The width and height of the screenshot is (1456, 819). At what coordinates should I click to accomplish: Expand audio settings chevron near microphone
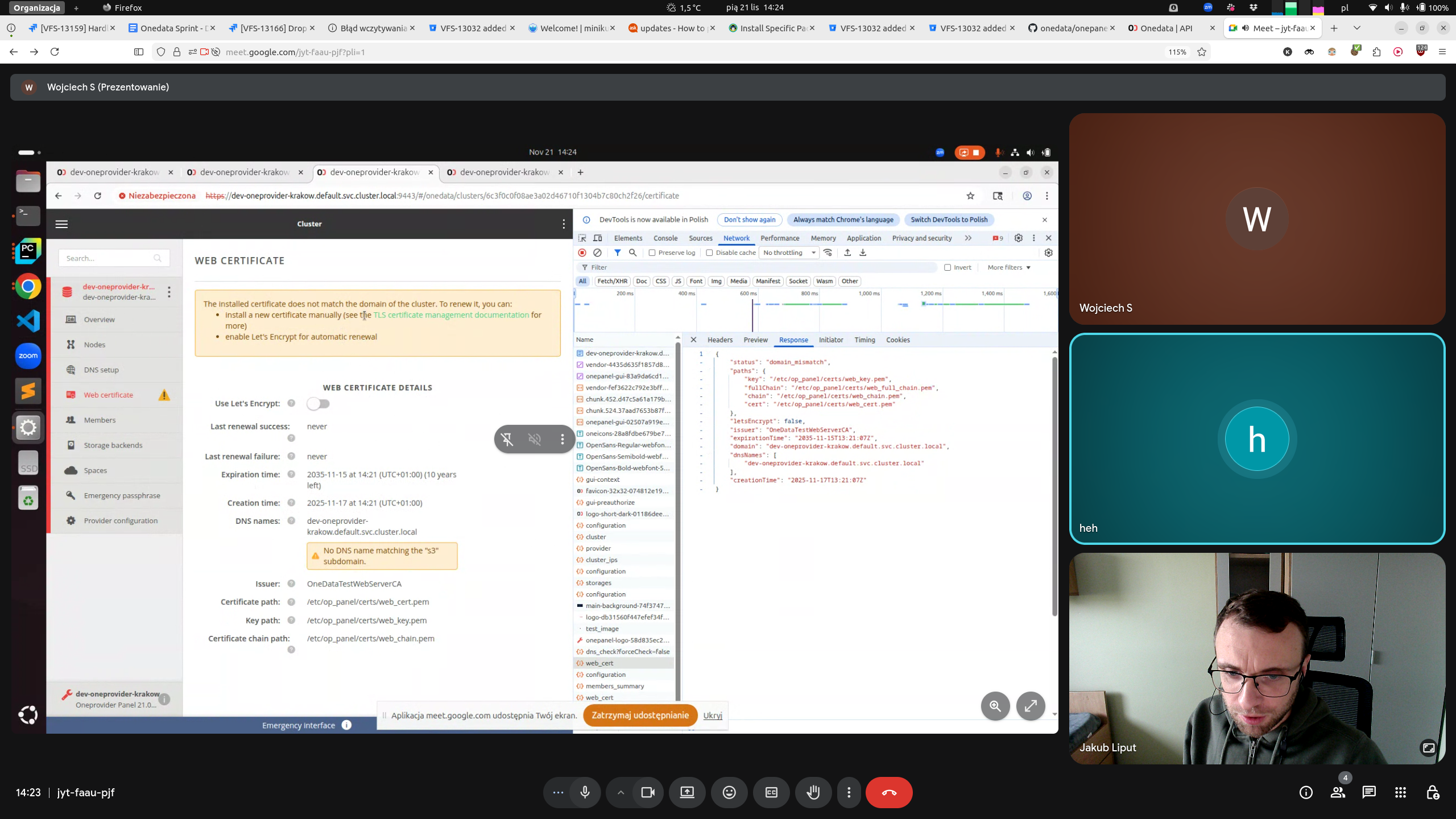621,792
